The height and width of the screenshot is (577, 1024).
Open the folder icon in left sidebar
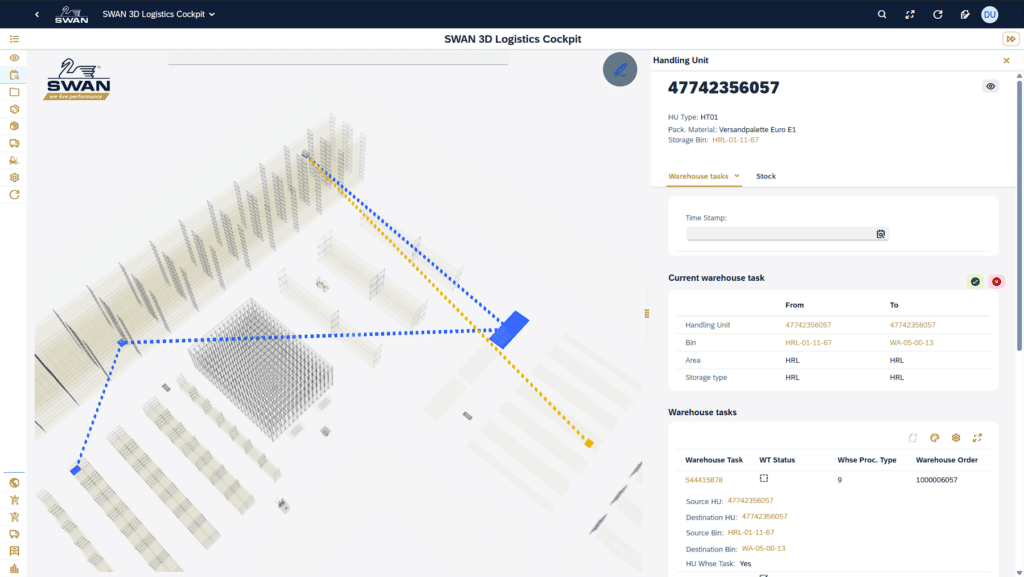click(14, 92)
